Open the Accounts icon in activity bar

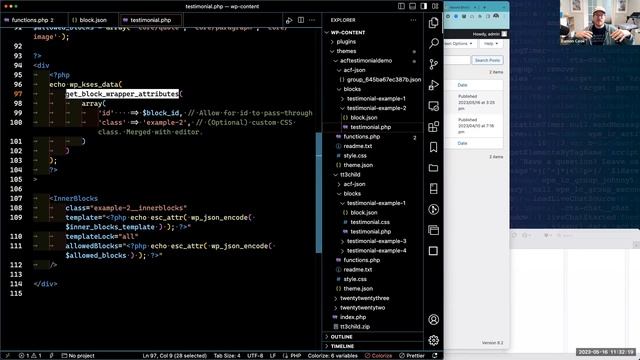(433, 319)
